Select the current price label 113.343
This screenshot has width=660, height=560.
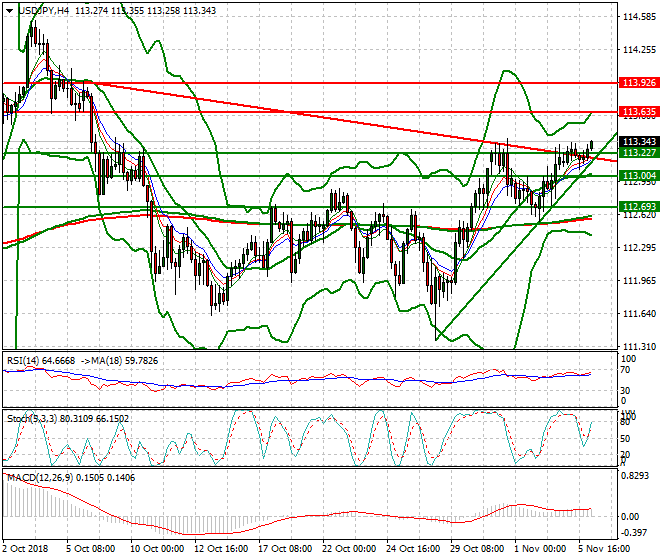point(639,141)
